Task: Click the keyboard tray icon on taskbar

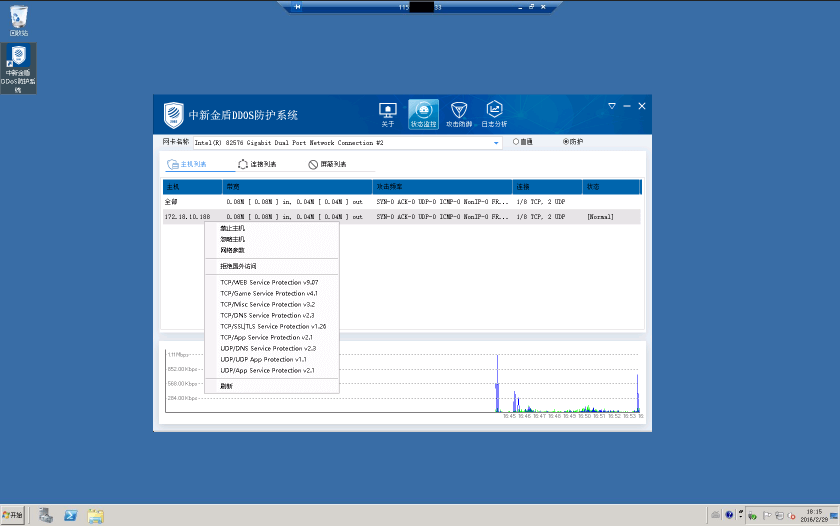Action: point(715,515)
